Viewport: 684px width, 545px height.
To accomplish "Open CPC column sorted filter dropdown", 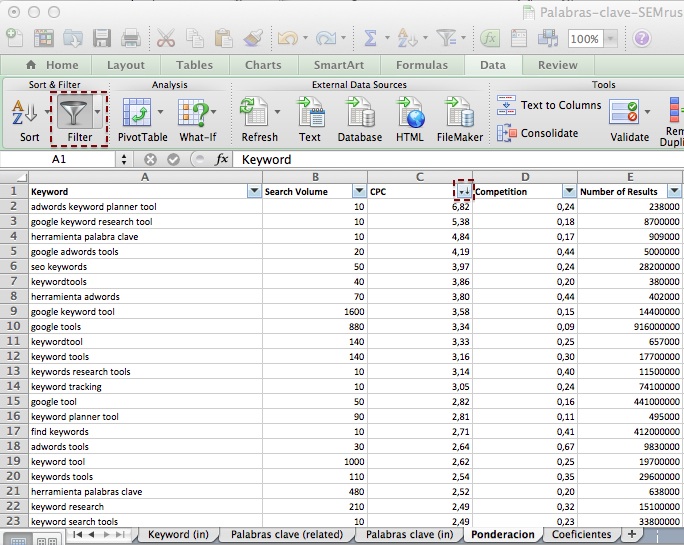I will pos(463,191).
